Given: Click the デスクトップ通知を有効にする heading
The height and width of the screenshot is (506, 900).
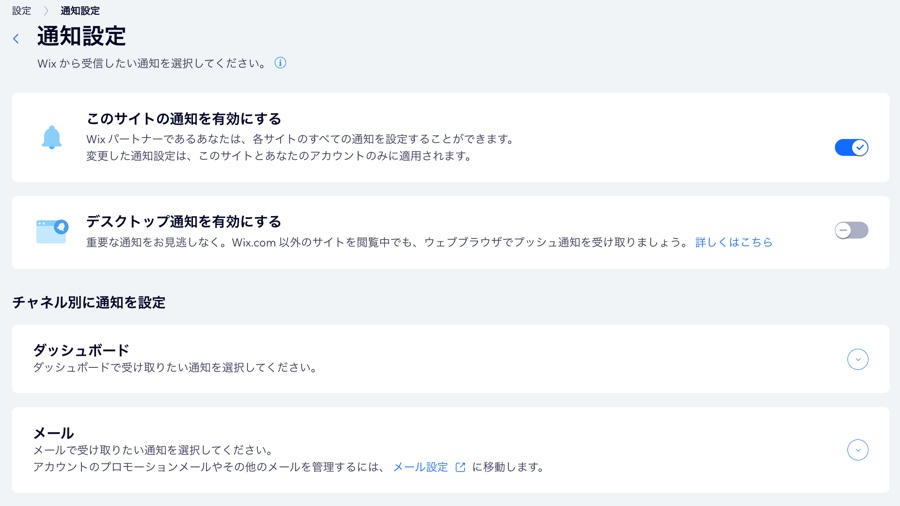Looking at the screenshot, I should coord(183,222).
